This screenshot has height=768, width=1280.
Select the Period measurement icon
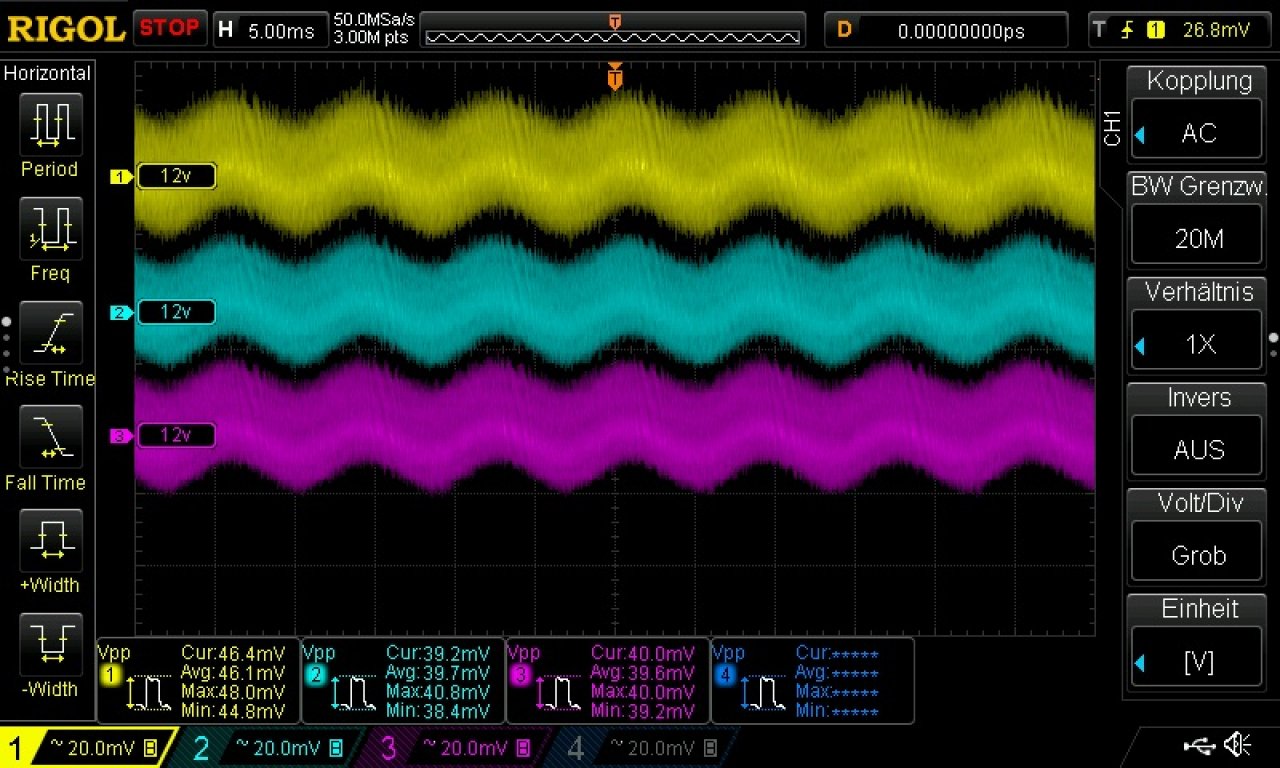50,123
